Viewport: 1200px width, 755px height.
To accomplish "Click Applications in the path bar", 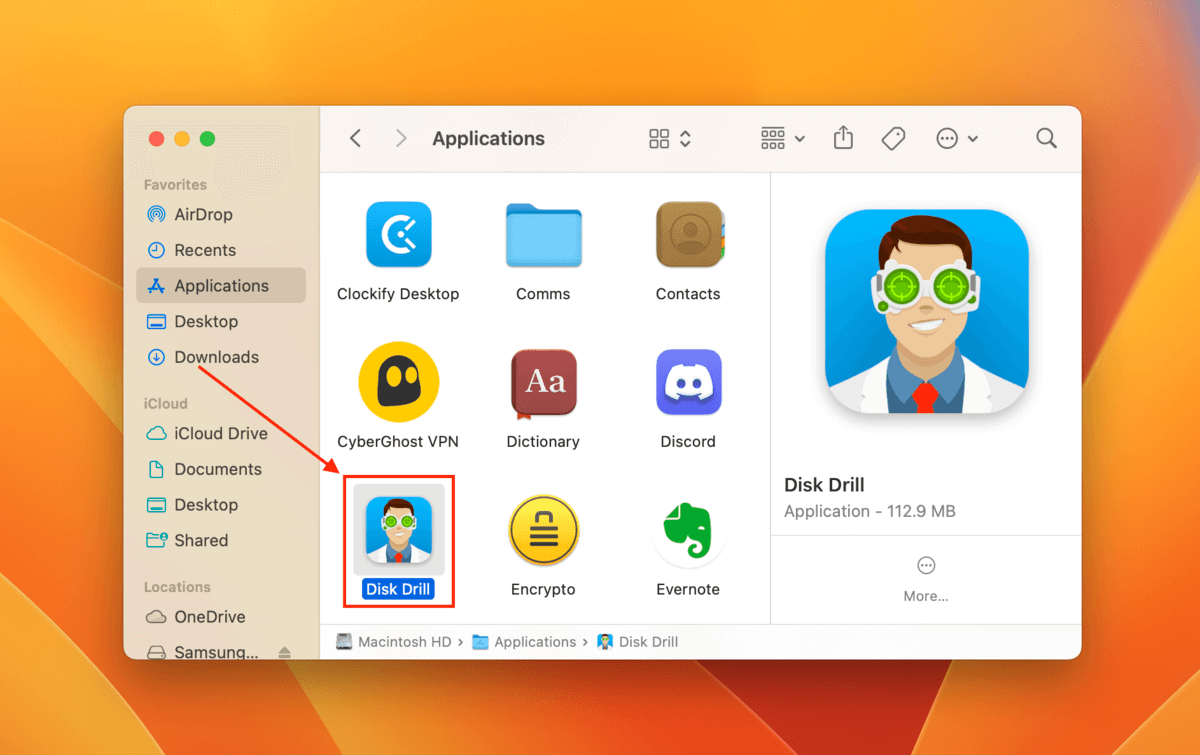I will point(524,642).
